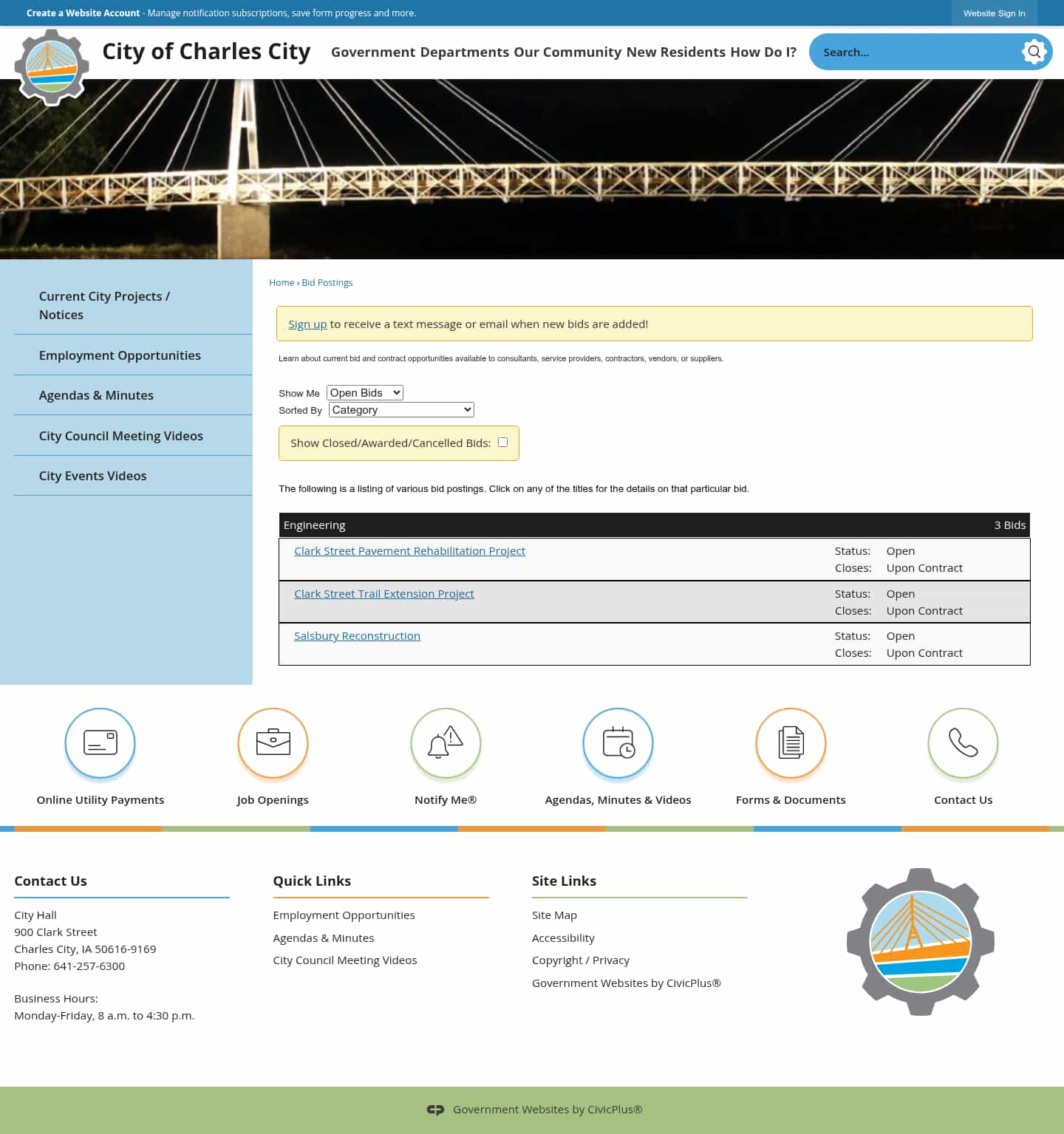The image size is (1064, 1134).
Task: Open Clark Street Trail Extension Project bid
Action: [384, 594]
